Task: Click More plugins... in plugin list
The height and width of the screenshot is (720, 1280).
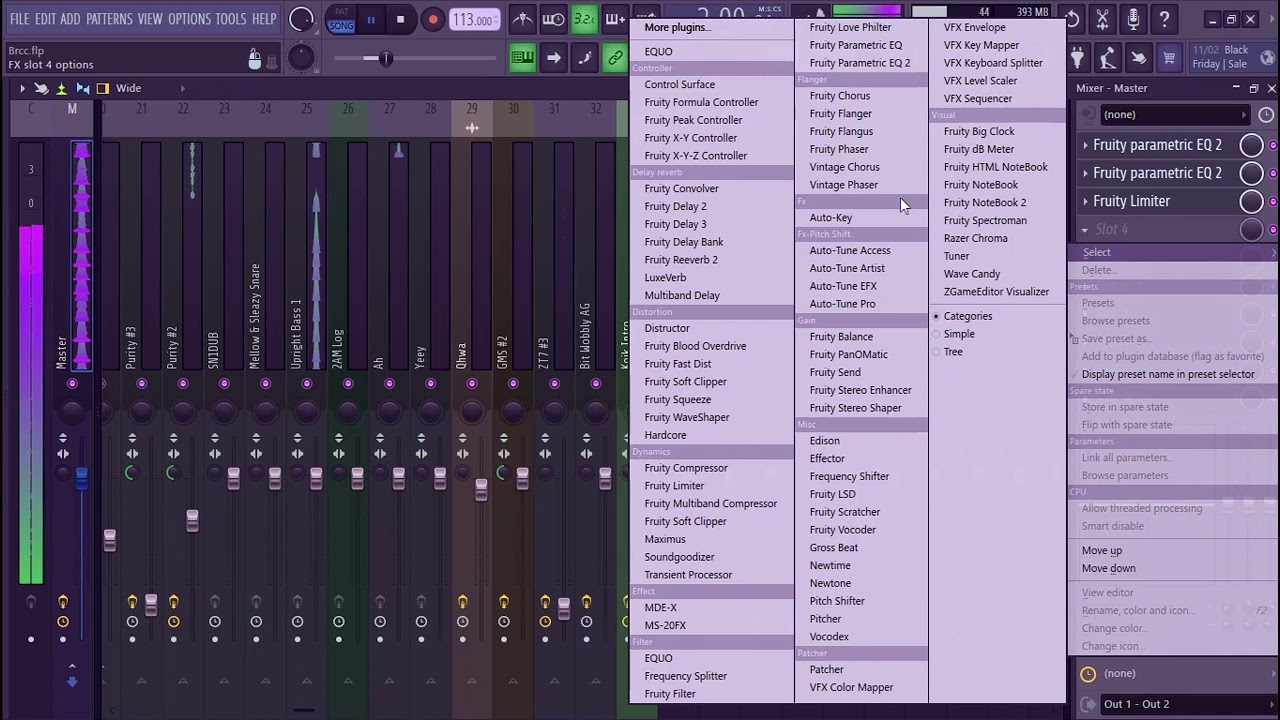Action: pyautogui.click(x=678, y=27)
